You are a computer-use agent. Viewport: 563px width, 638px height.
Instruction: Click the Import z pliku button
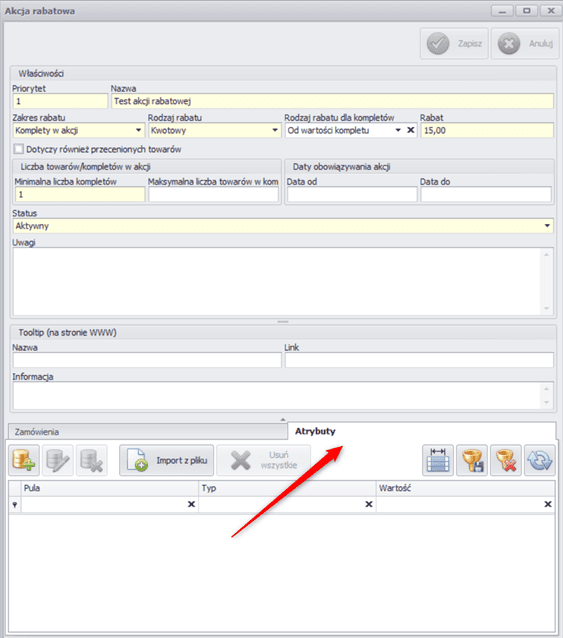(x=166, y=460)
